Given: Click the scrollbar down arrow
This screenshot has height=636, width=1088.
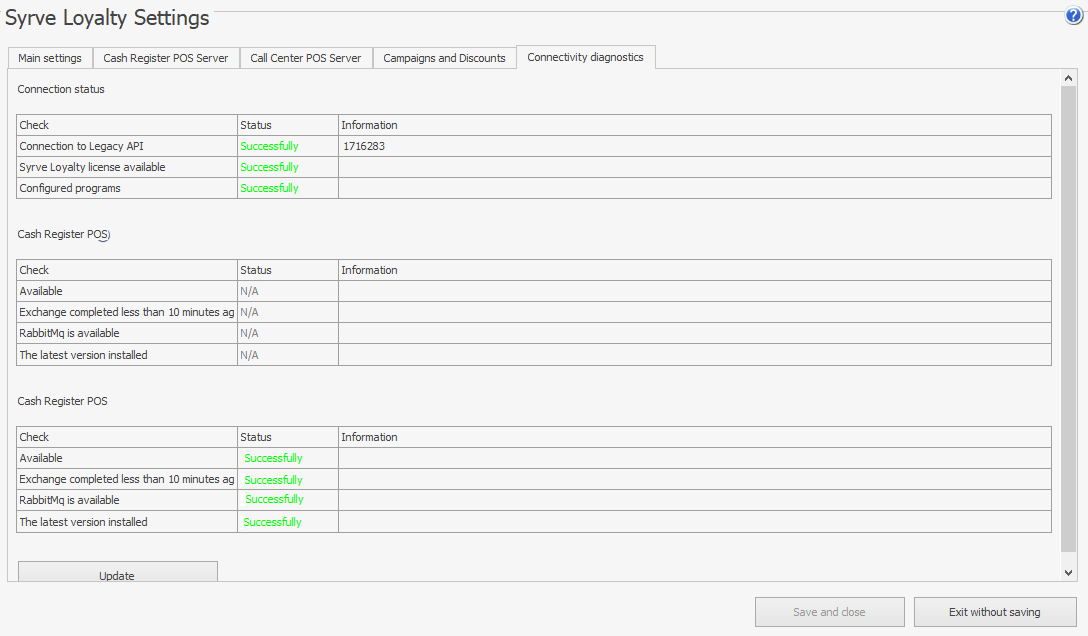Looking at the screenshot, I should 1068,572.
